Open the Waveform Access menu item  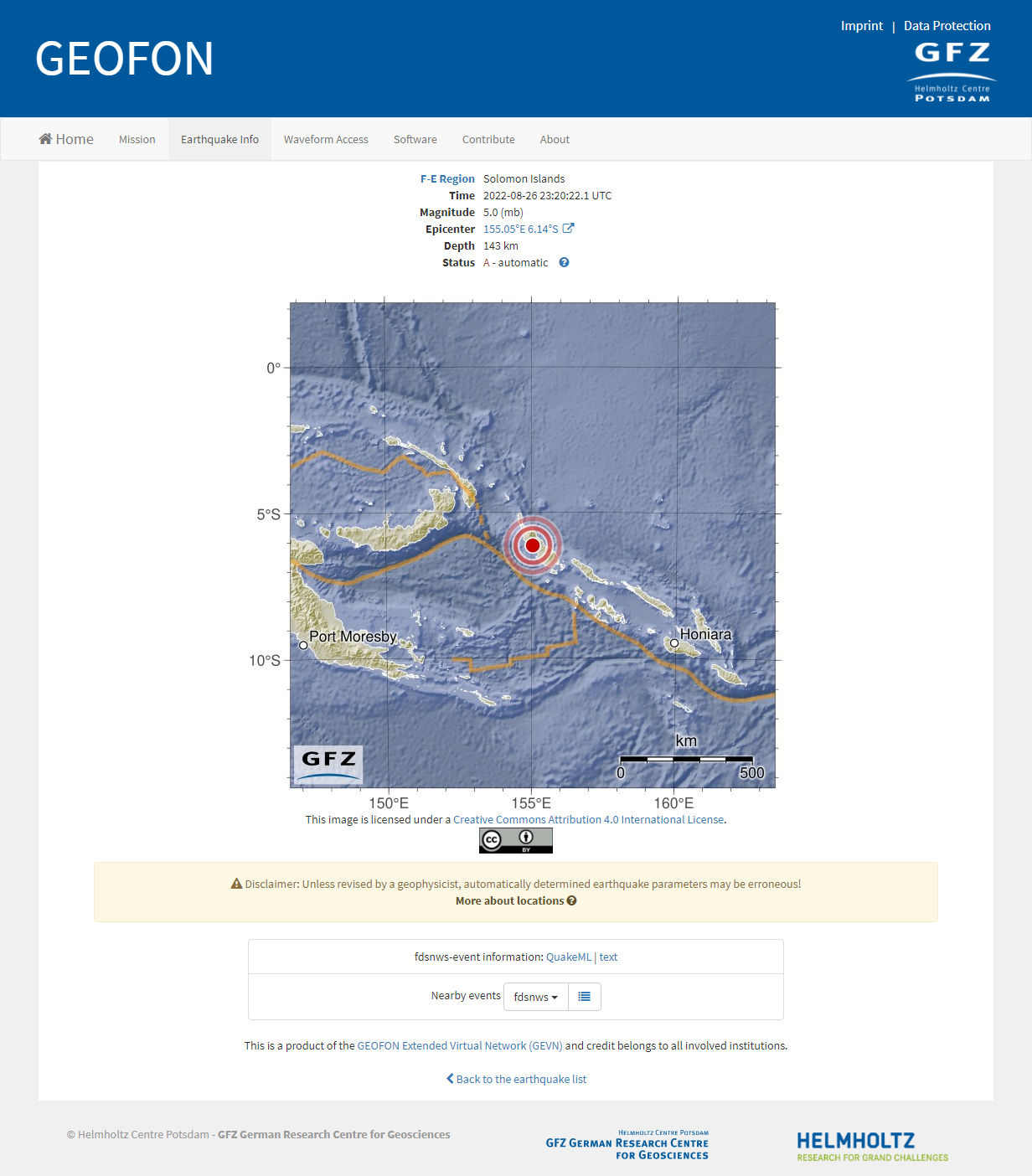(326, 139)
